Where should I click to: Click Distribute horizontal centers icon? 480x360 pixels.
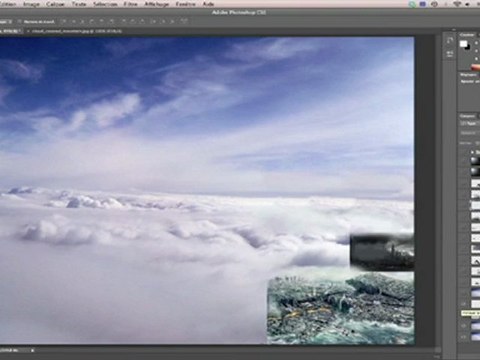click(x=163, y=21)
